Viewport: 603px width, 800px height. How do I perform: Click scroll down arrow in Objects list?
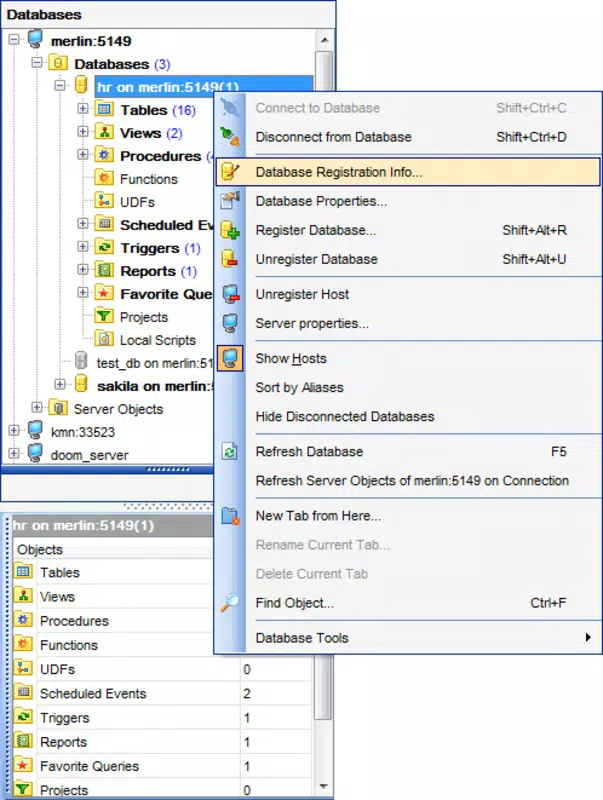(323, 786)
